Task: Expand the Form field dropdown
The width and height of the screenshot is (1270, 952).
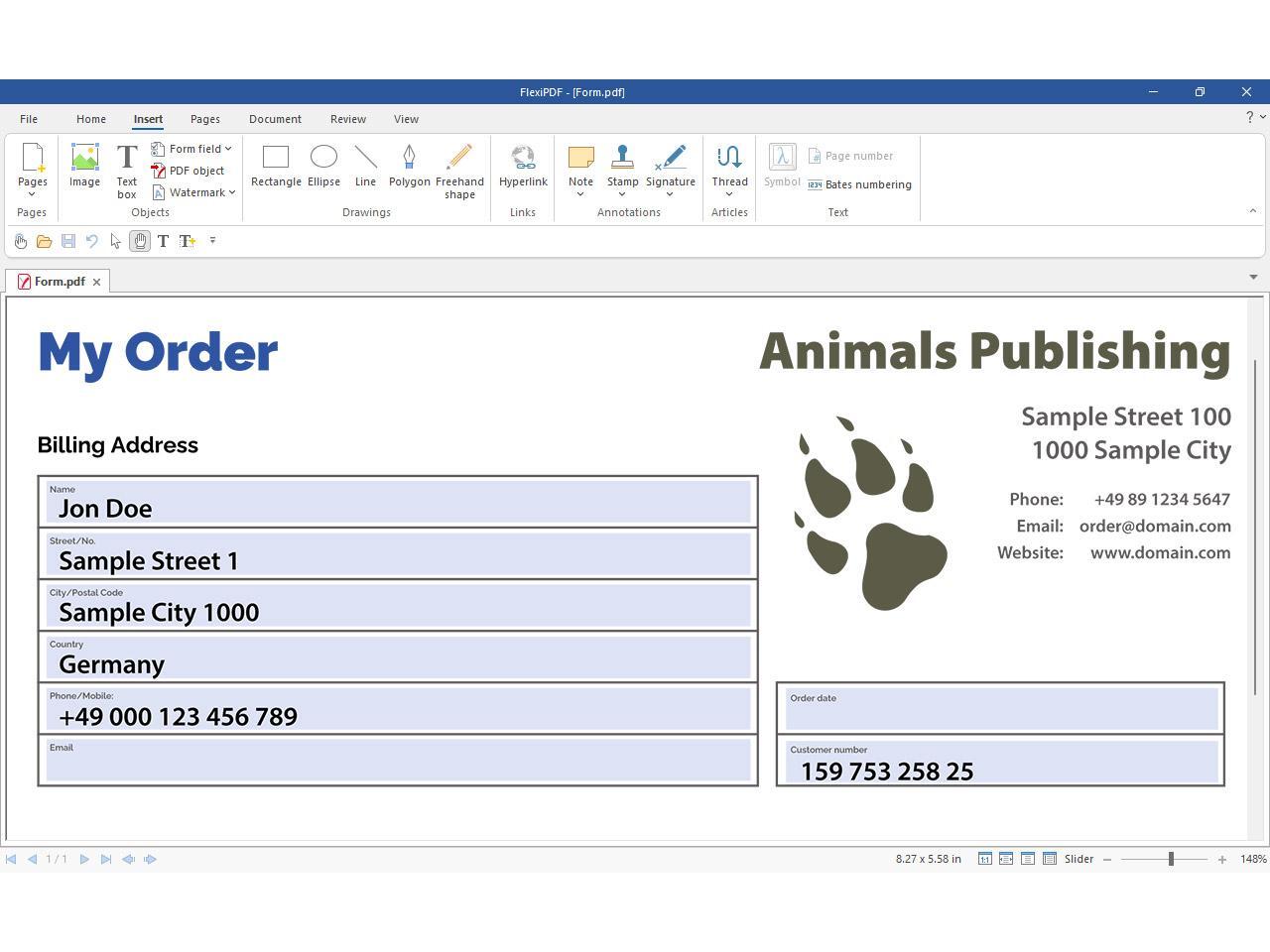Action: click(228, 149)
